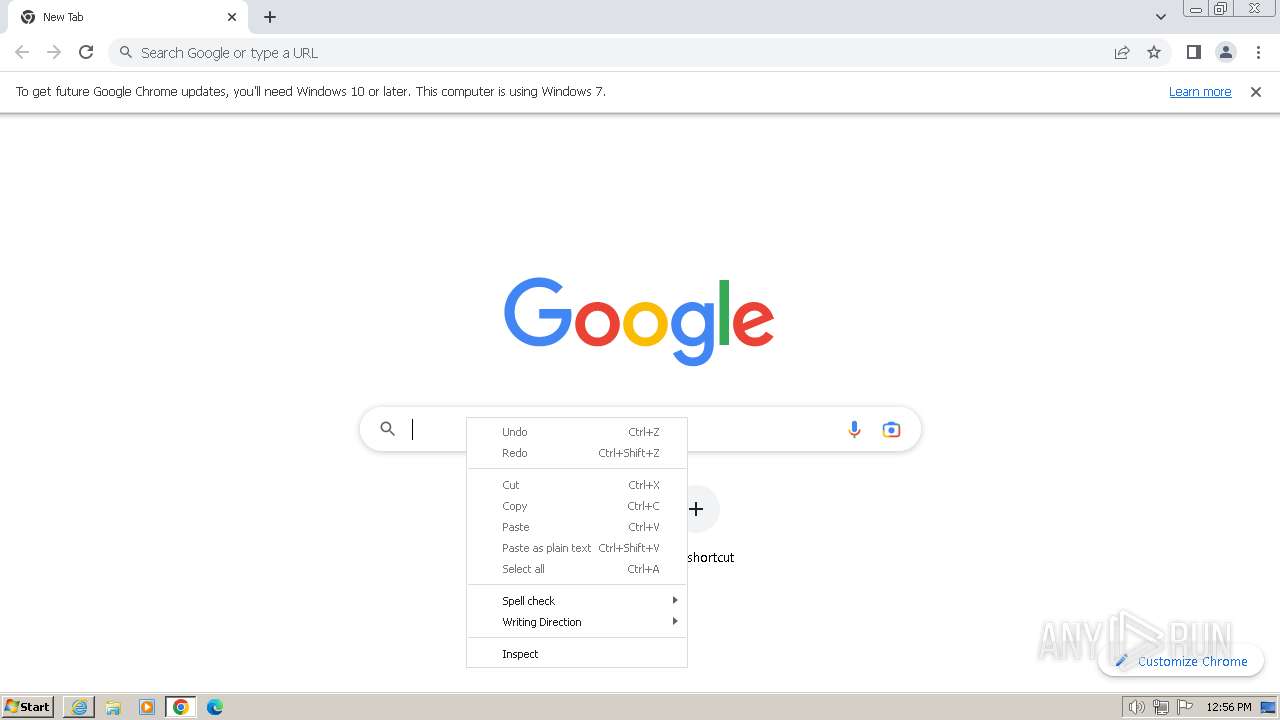This screenshot has height=720, width=1280.
Task: Open Customize Chrome button
Action: [1181, 661]
